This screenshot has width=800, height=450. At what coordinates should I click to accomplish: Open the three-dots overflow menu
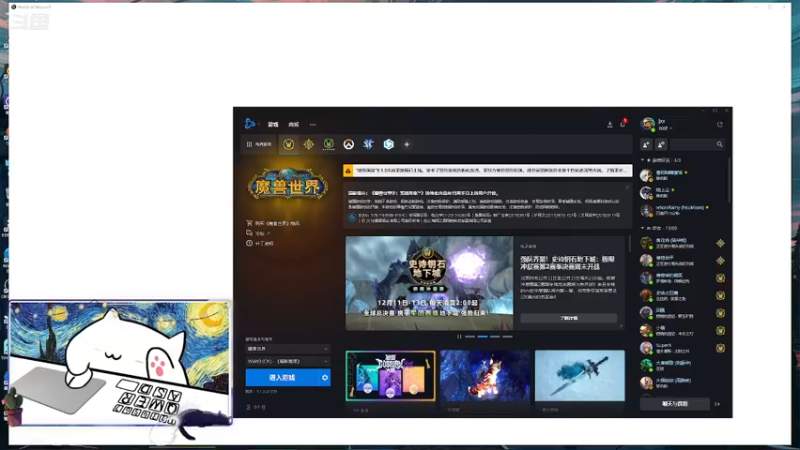pos(313,124)
